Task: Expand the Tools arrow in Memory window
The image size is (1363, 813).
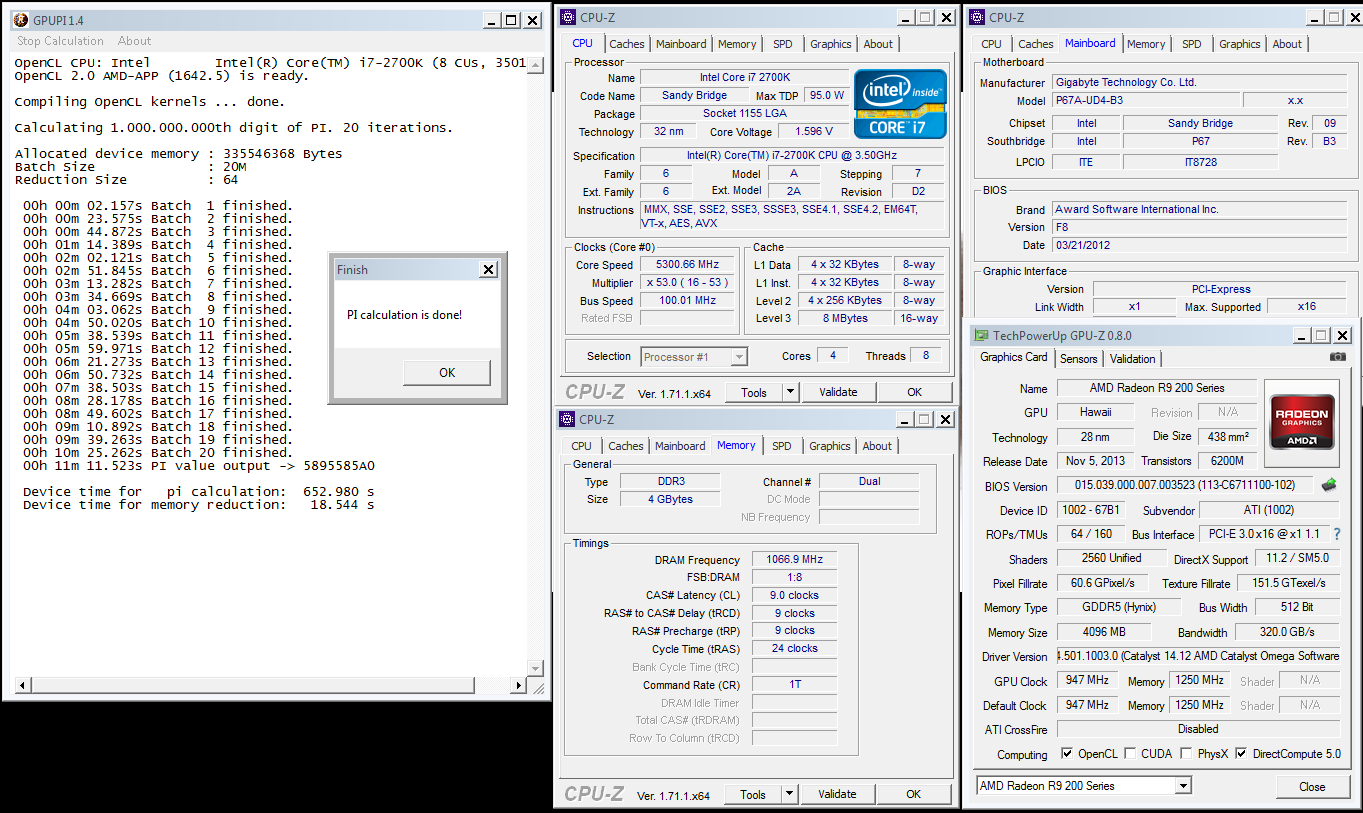Action: (x=790, y=795)
